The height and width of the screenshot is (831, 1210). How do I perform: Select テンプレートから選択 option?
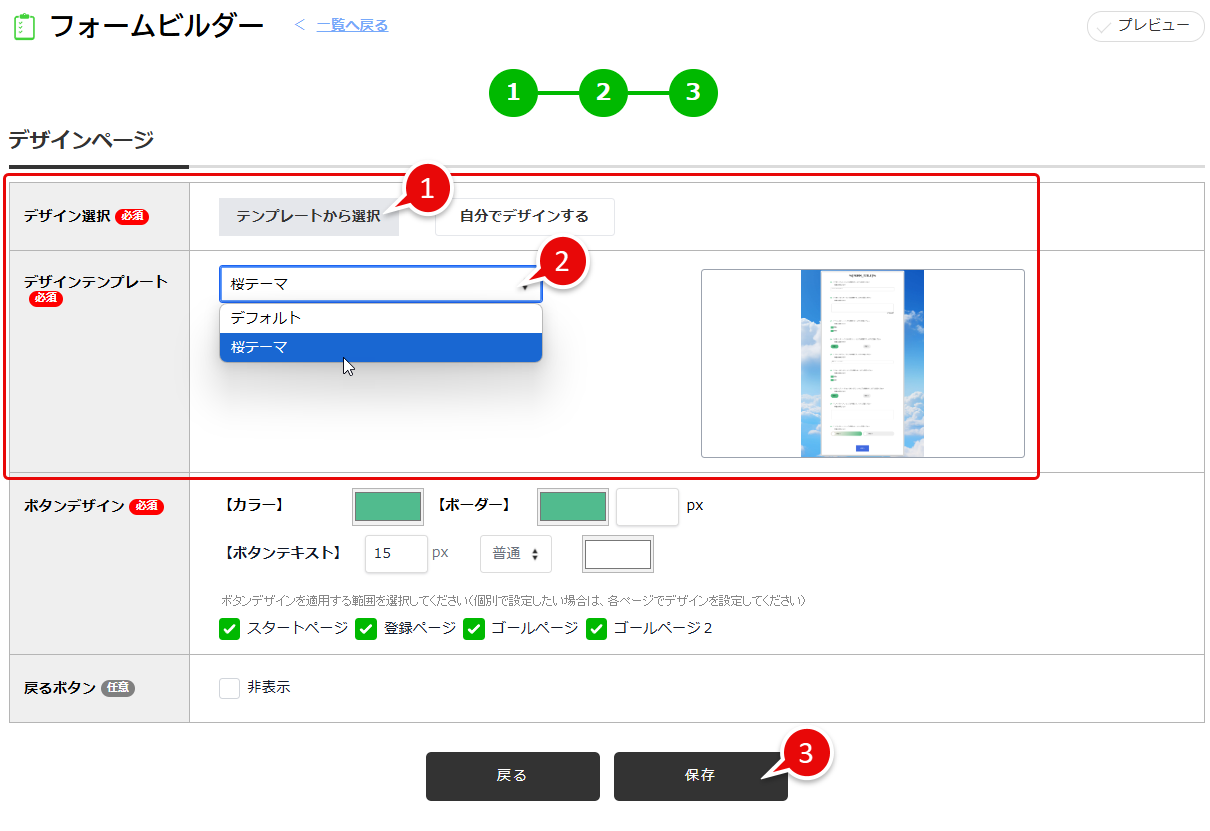tap(308, 217)
